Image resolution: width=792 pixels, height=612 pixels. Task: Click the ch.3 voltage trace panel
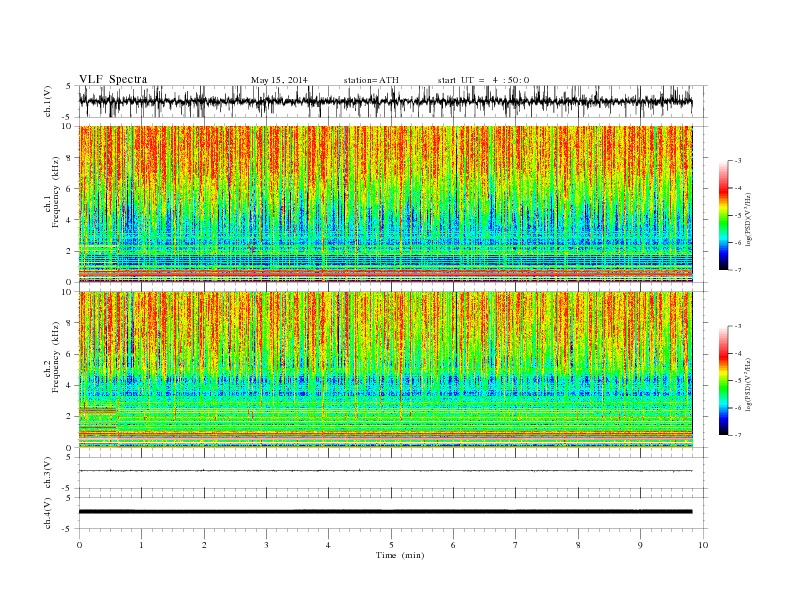click(393, 473)
